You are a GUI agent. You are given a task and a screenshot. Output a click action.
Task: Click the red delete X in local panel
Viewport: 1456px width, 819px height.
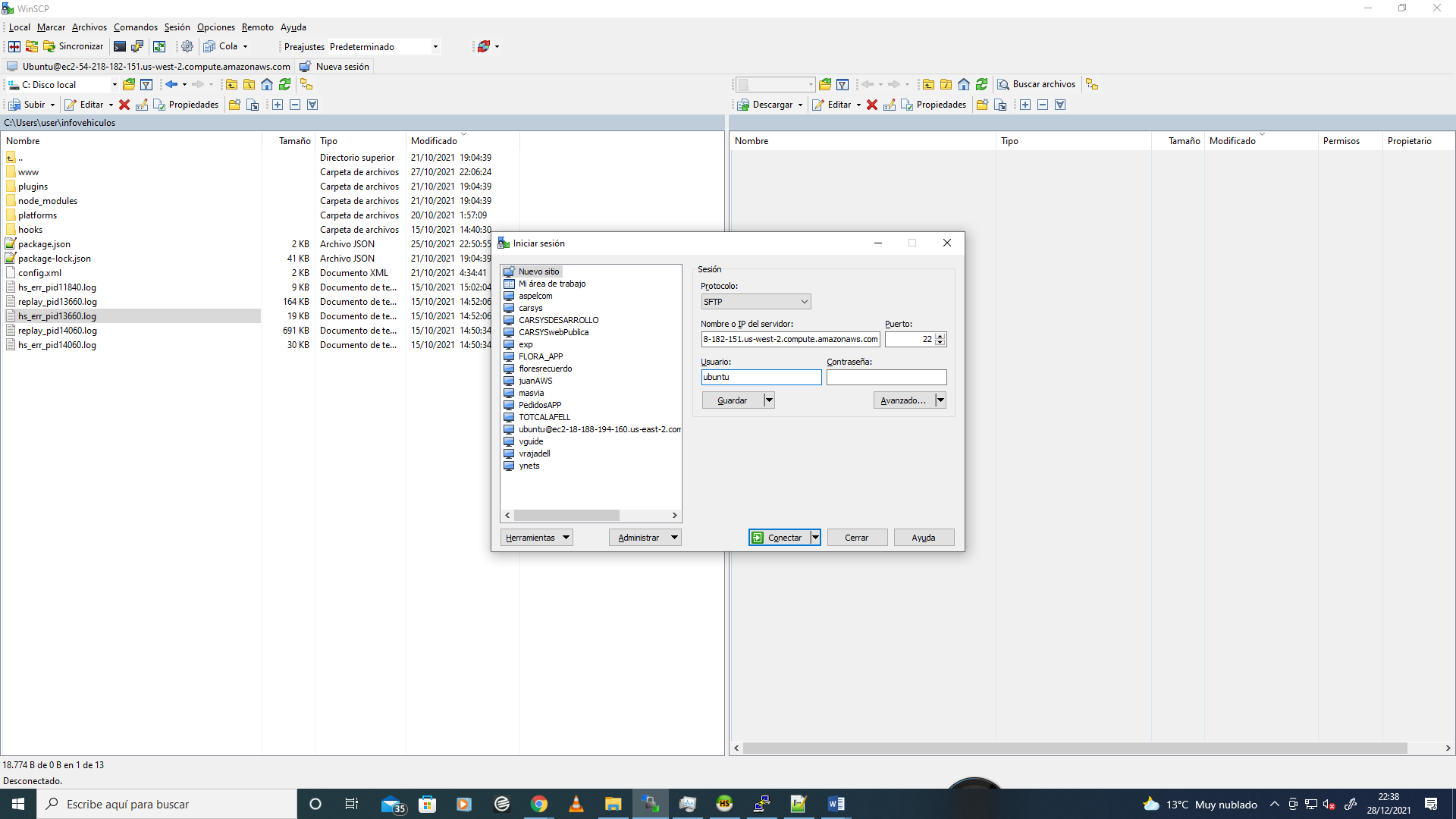point(124,105)
